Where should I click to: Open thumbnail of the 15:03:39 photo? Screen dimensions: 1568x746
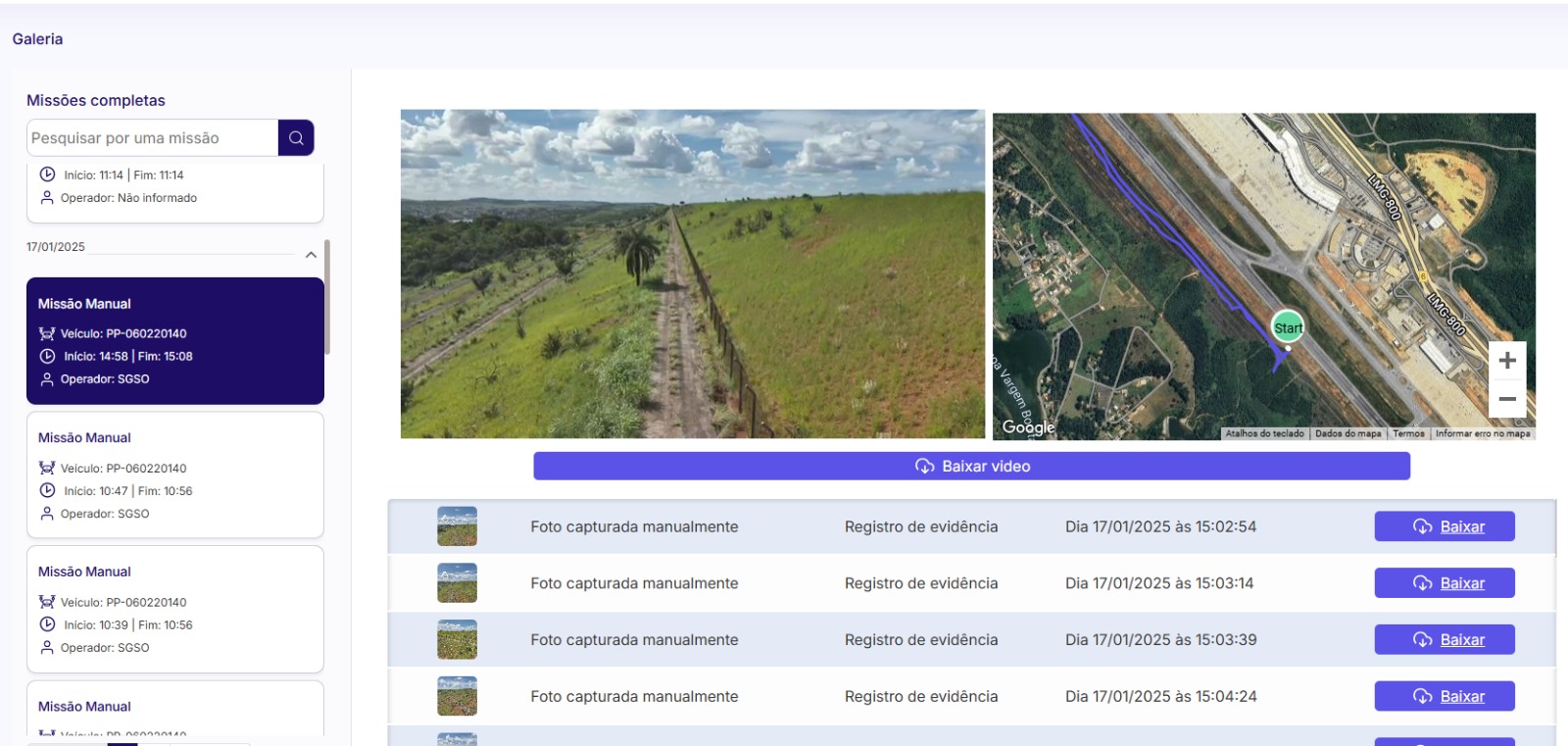457,640
